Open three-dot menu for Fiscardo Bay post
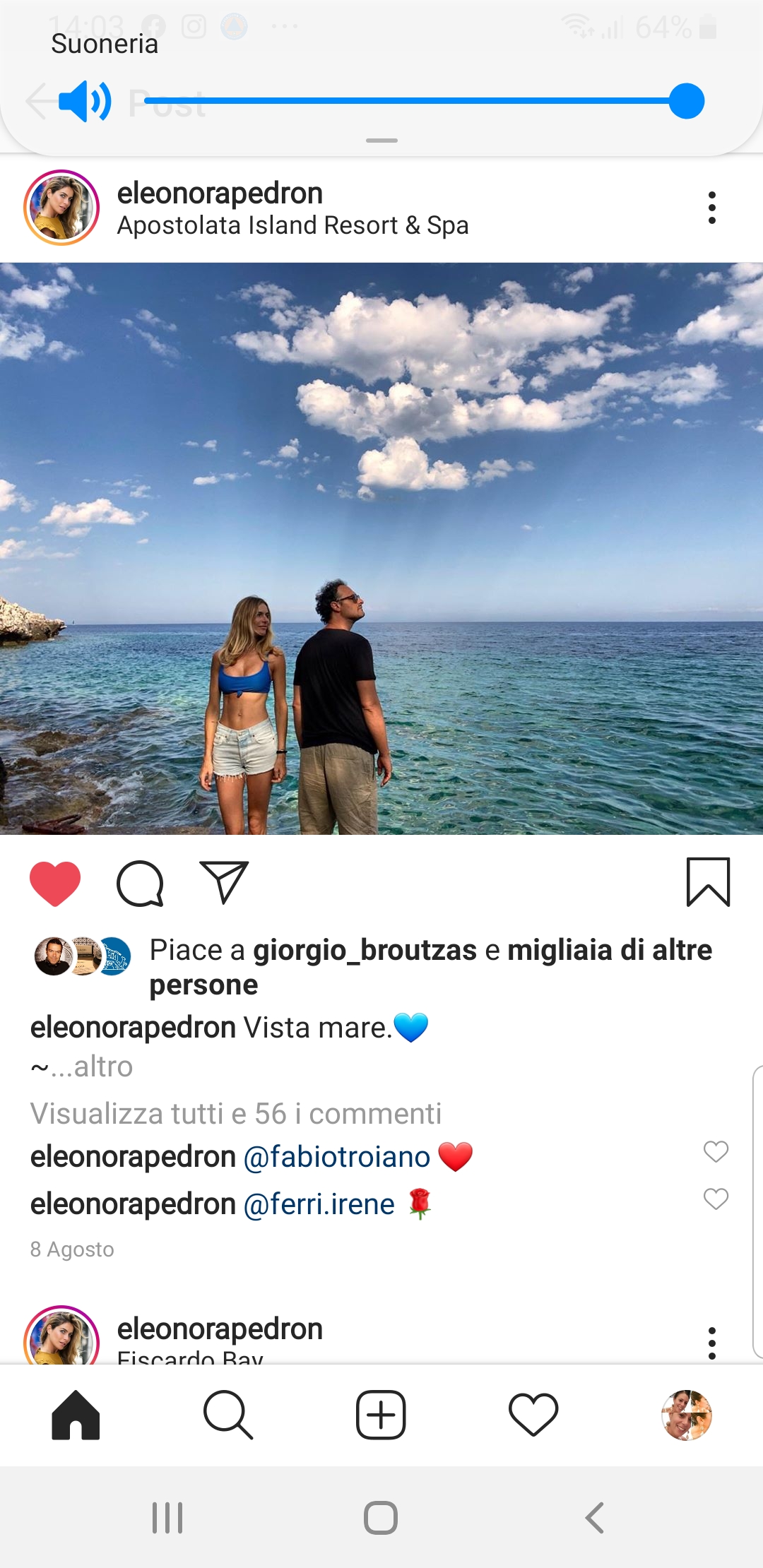Image resolution: width=763 pixels, height=1568 pixels. pos(711,1343)
